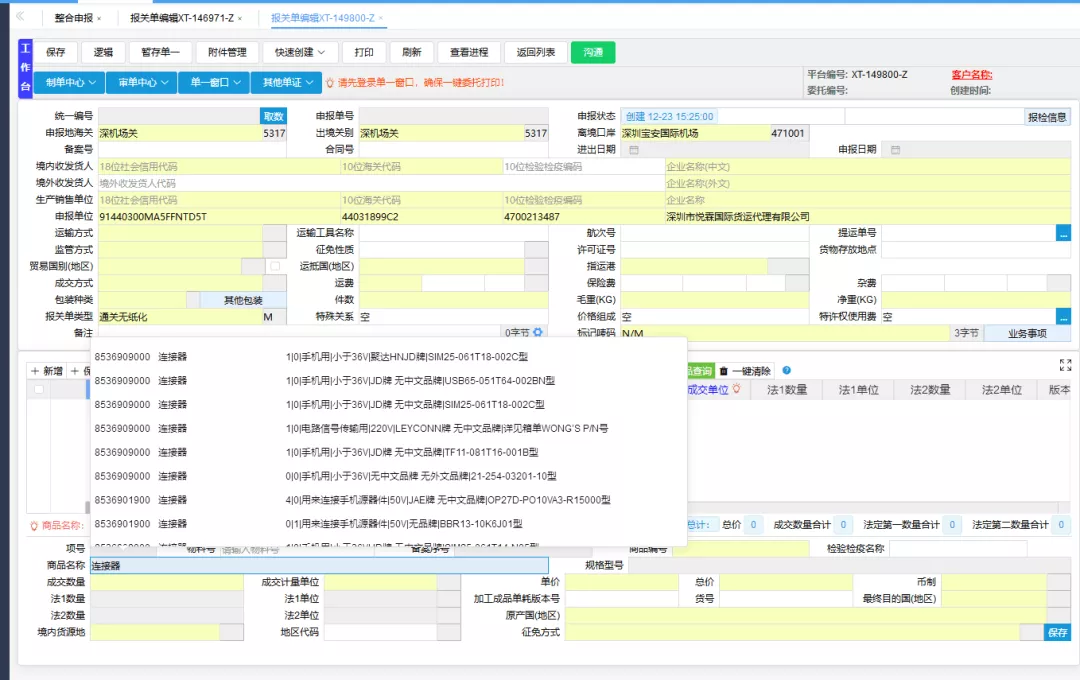Select suggestion for 电路信号传输用 220V LEYCONN牌
This screenshot has height=680, width=1080.
389,429
